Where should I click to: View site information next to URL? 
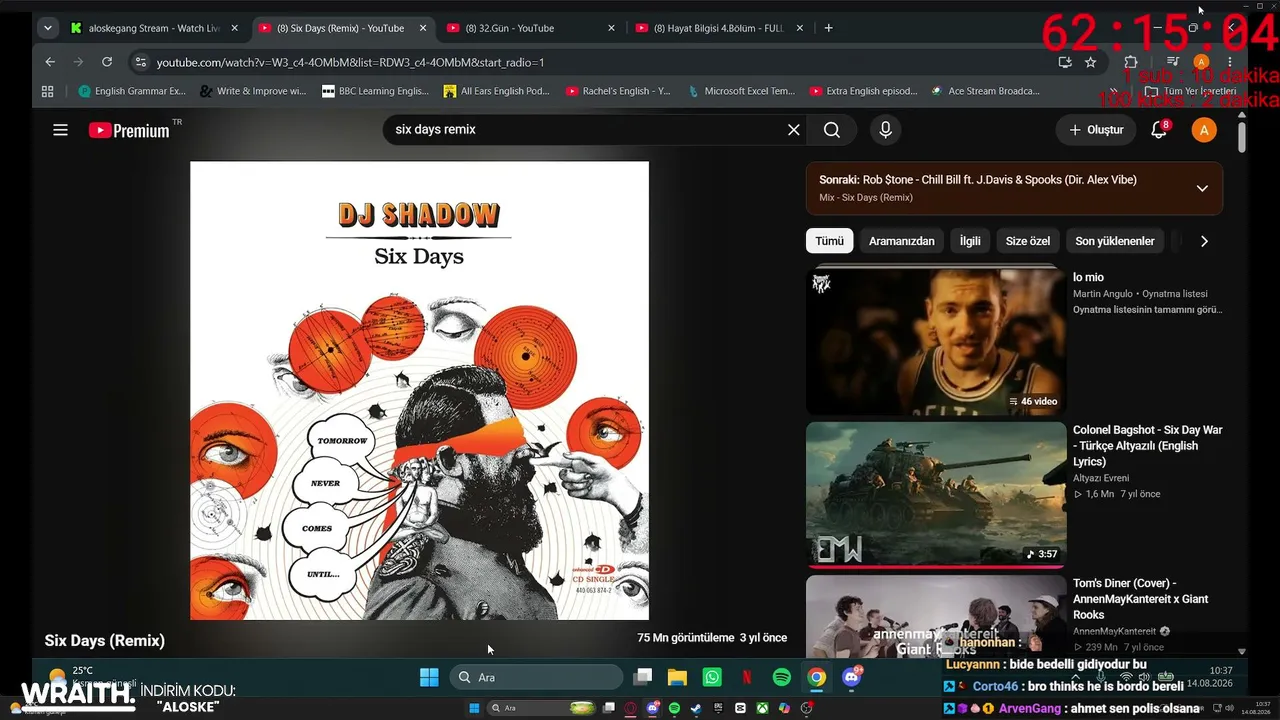click(139, 62)
